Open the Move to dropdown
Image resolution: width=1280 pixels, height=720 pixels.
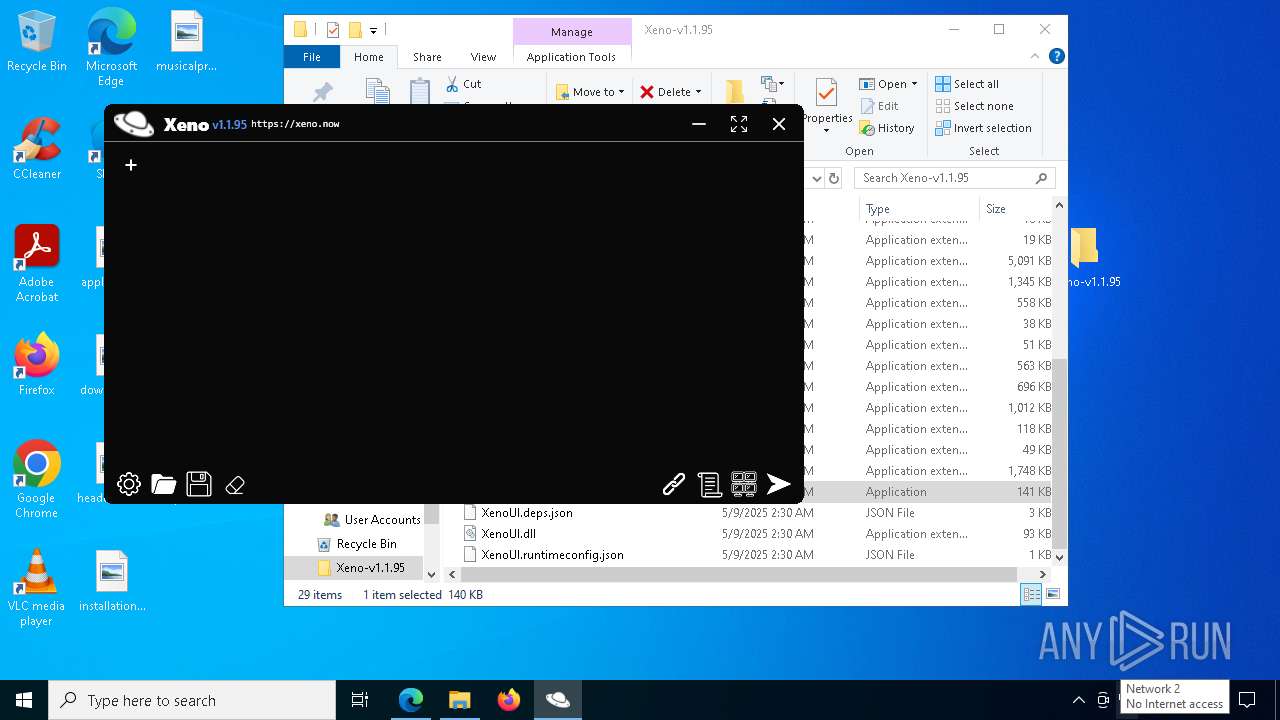click(590, 92)
